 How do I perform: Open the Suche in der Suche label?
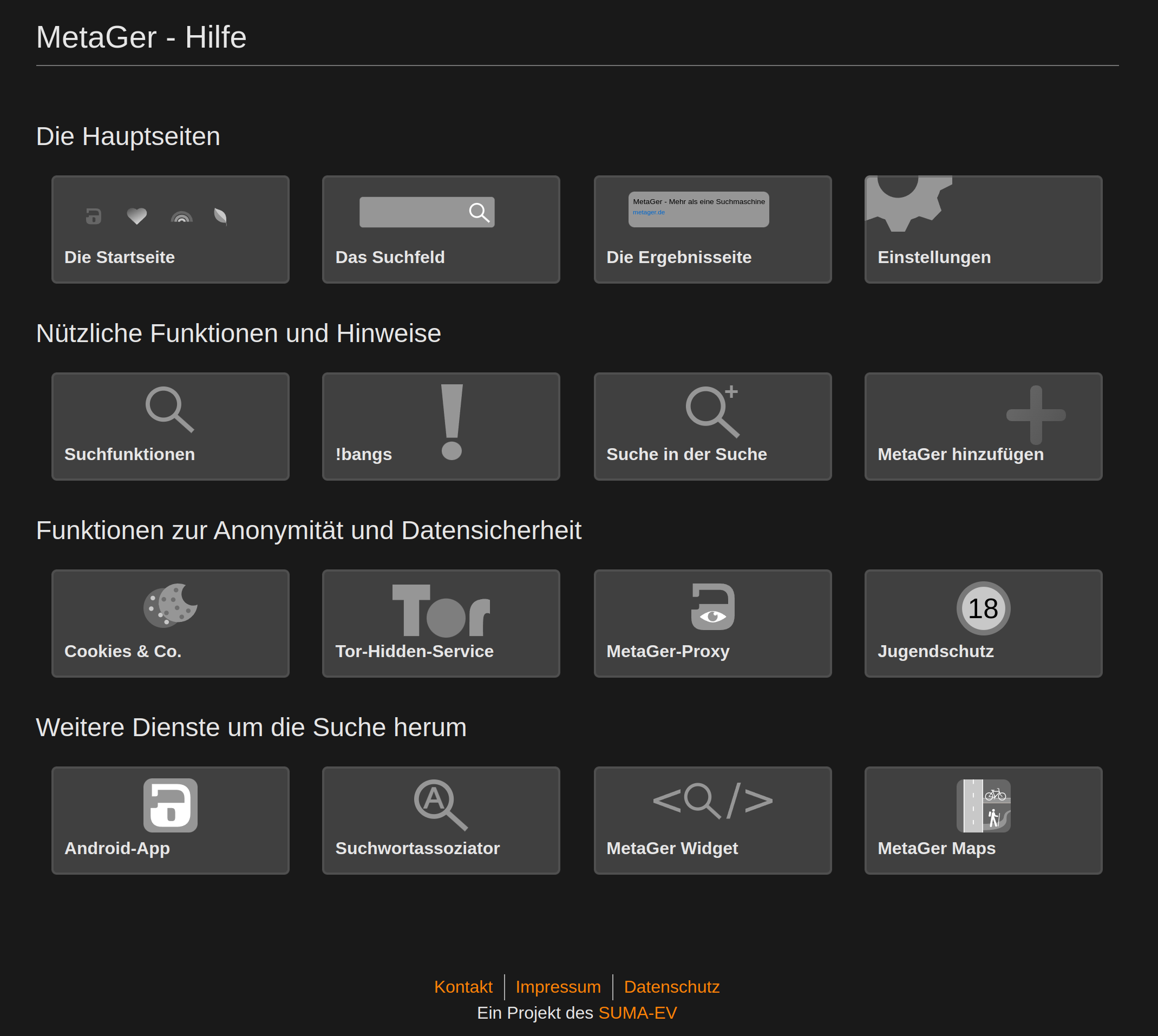point(686,454)
